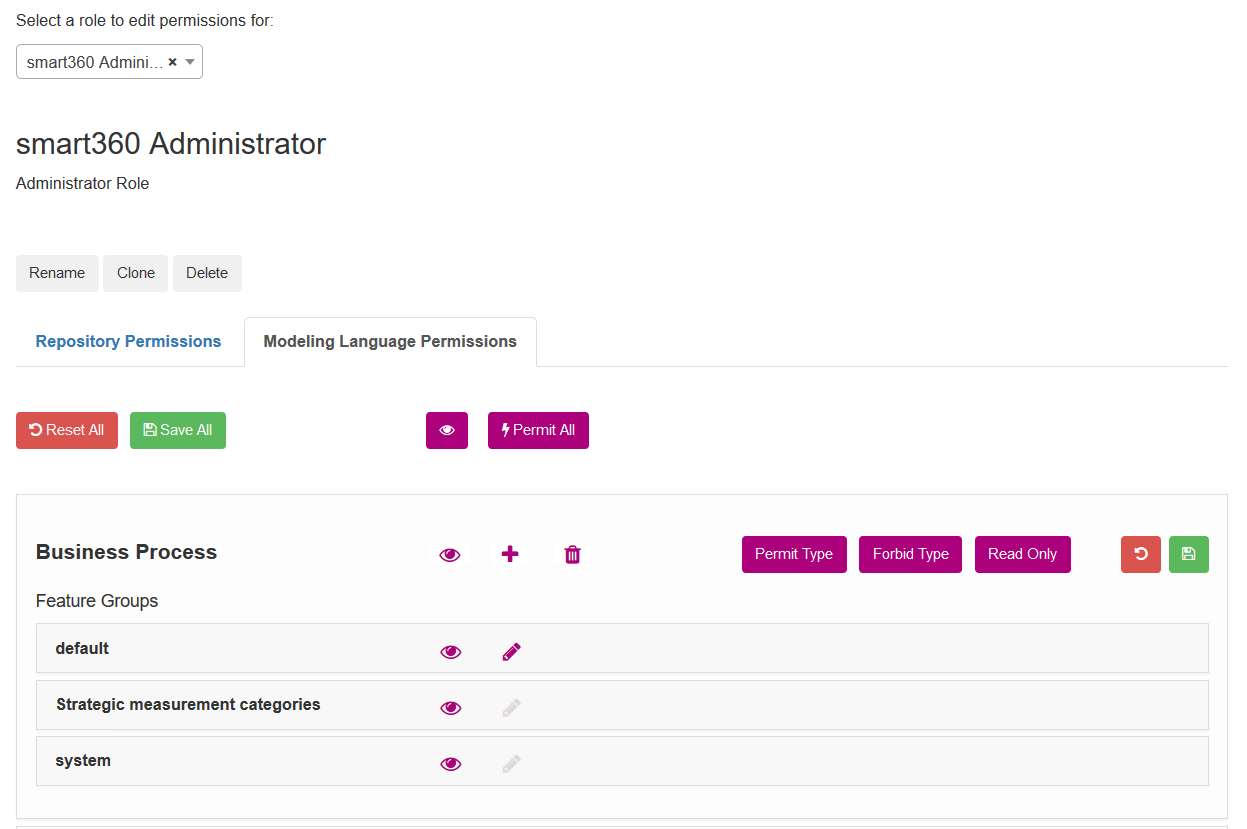This screenshot has width=1247, height=829.
Task: Click Business Process trash delete icon
Action: (572, 554)
